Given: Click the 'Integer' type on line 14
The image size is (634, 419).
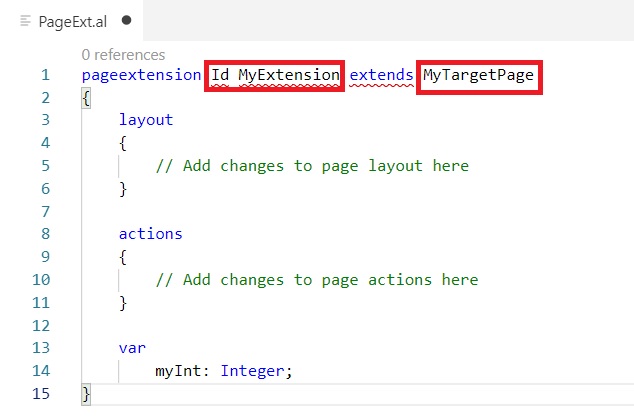Looking at the screenshot, I should click(253, 371).
